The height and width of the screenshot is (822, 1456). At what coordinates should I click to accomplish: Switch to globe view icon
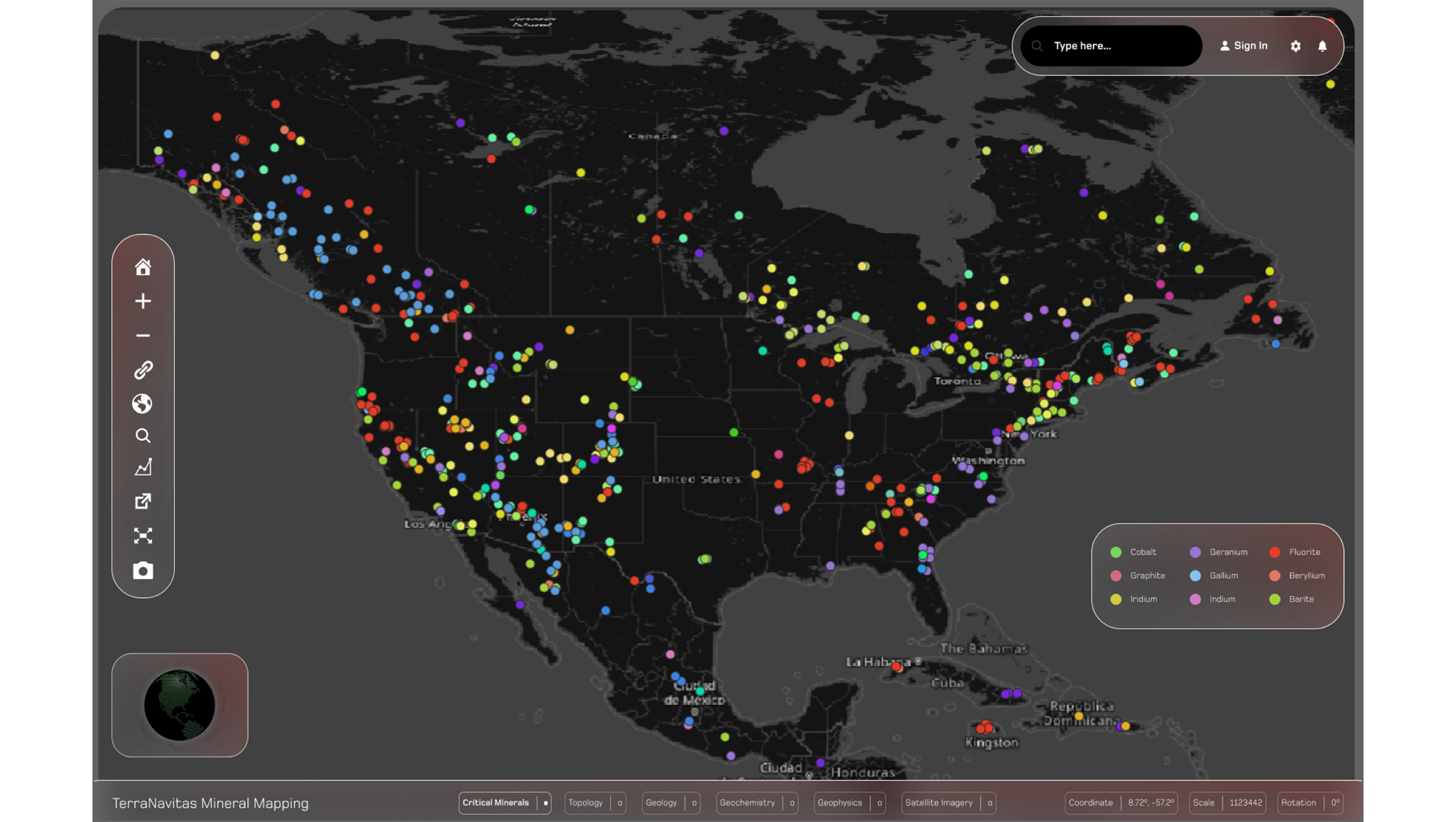click(x=142, y=404)
